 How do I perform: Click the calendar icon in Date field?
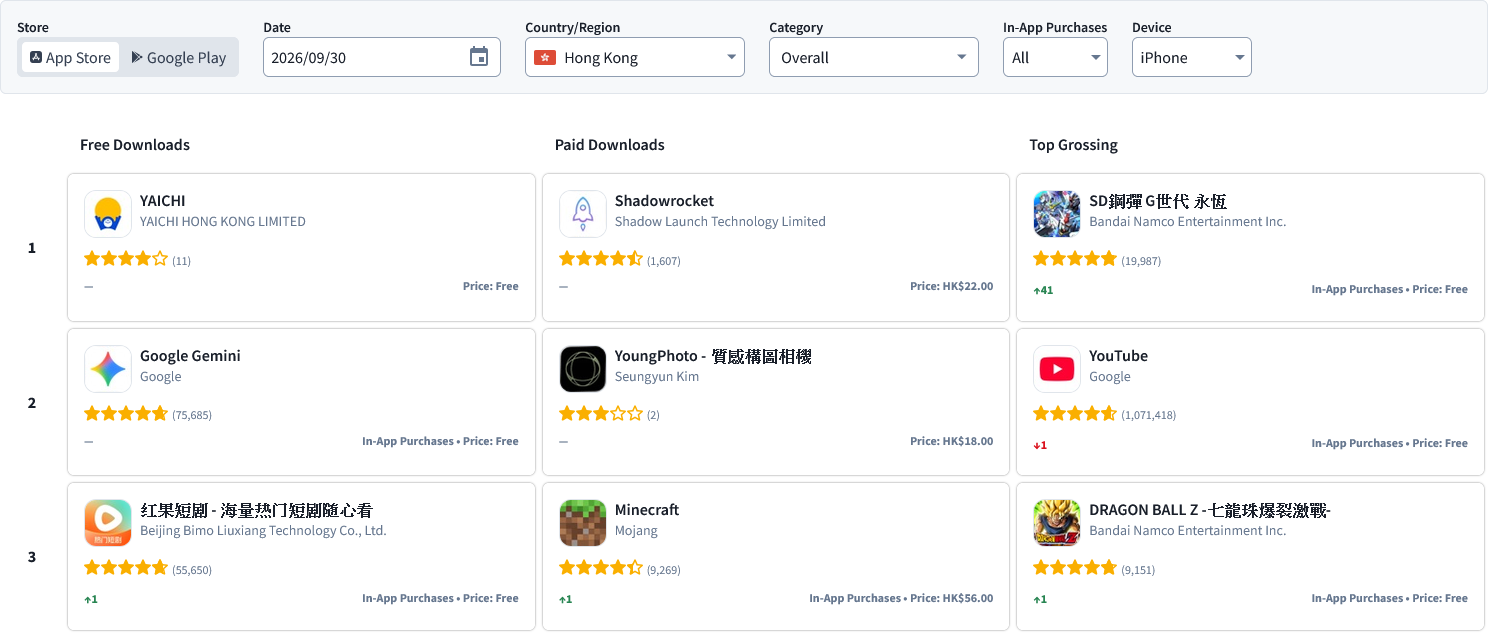coord(479,57)
